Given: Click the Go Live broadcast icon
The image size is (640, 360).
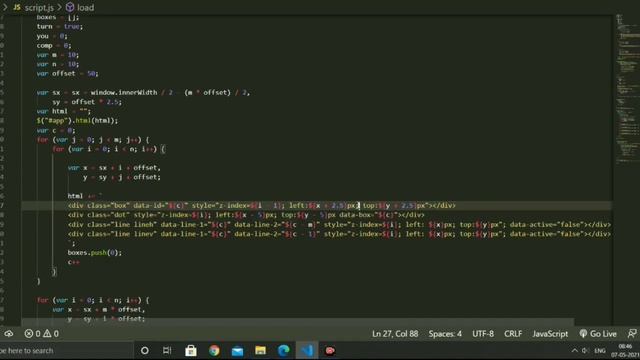Looking at the screenshot, I should pyautogui.click(x=583, y=334).
